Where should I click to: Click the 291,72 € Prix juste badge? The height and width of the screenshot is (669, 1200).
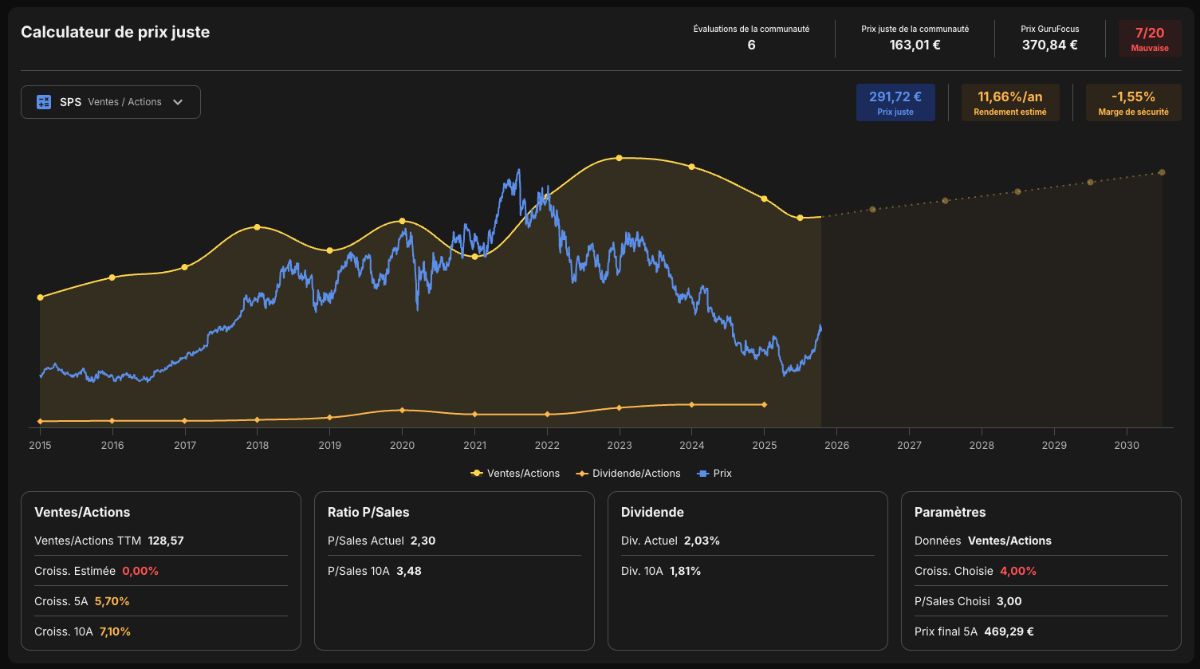point(895,102)
